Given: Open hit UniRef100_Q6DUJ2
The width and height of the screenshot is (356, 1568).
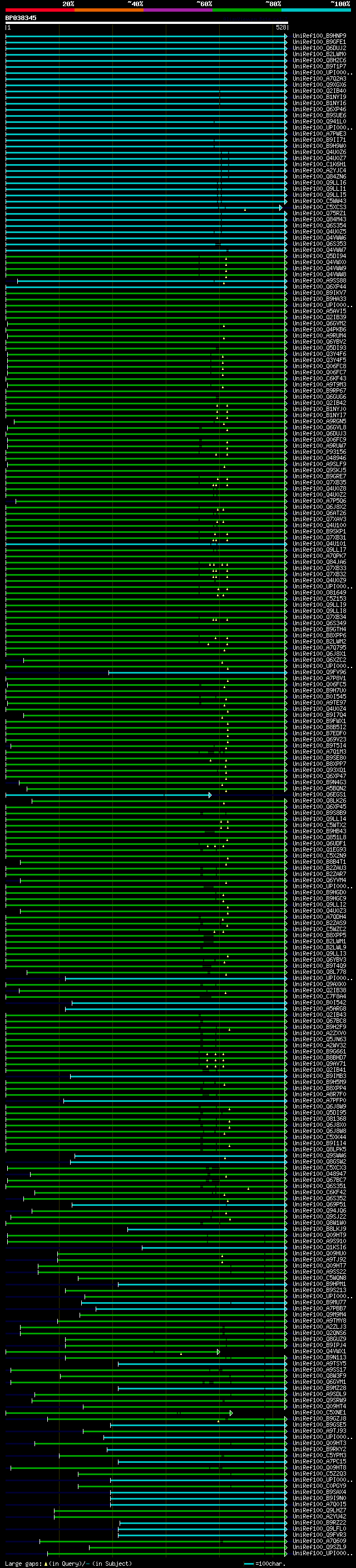Looking at the screenshot, I should pyautogui.click(x=319, y=48).
